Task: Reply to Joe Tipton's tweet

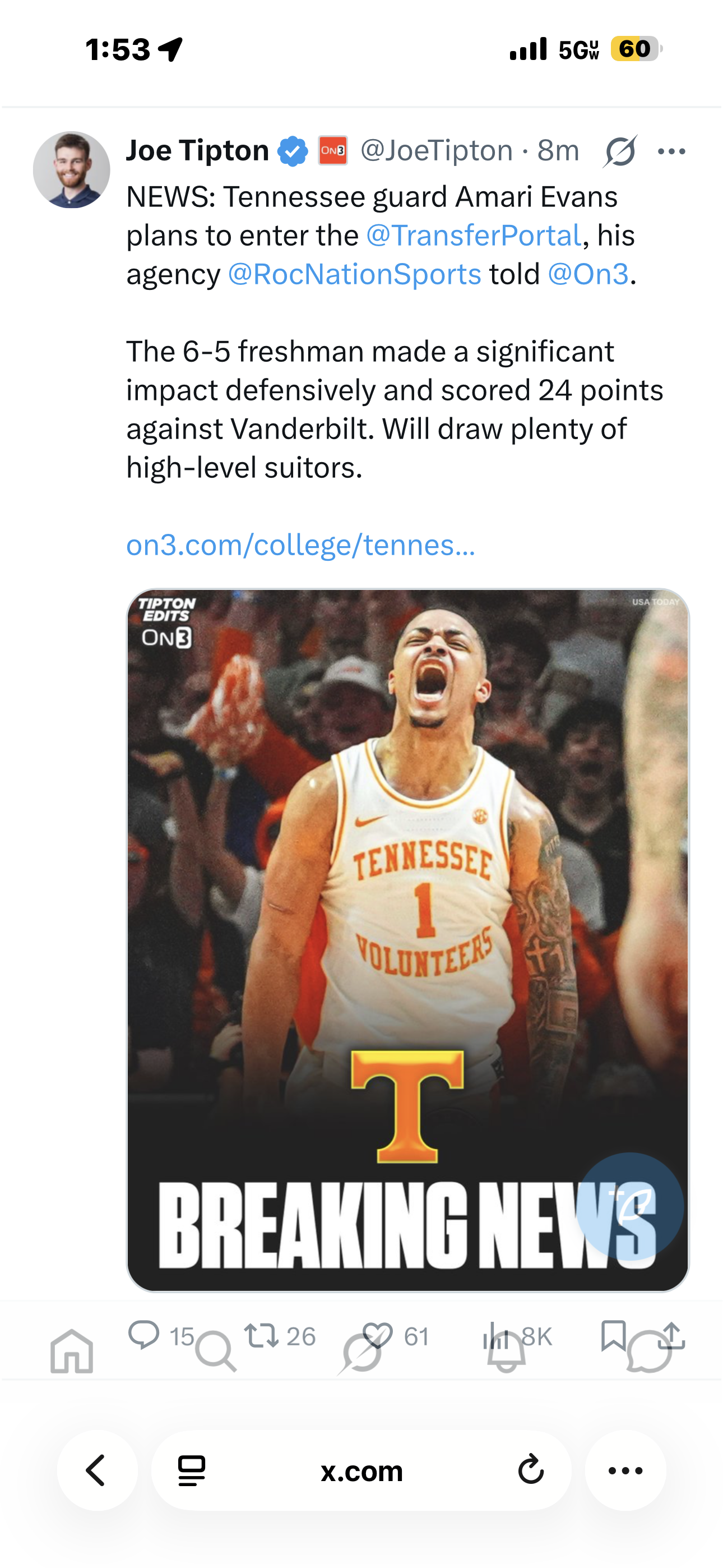Action: point(144,1334)
